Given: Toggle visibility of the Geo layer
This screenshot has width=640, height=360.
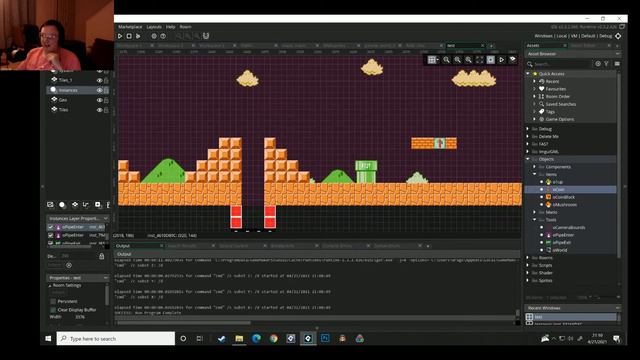Looking at the screenshot, I should pos(99,100).
